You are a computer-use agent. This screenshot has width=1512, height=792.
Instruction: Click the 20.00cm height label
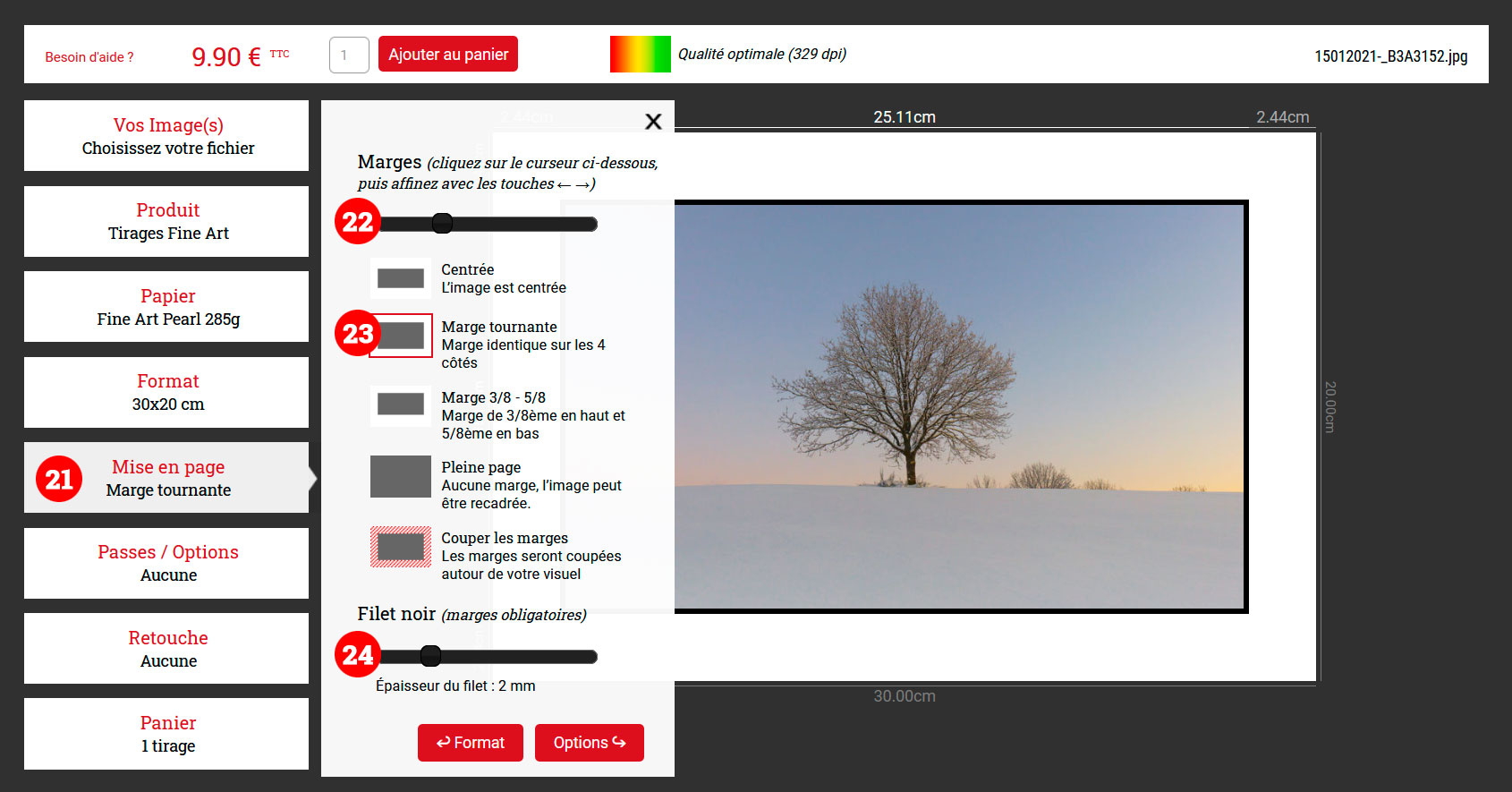[x=1330, y=407]
